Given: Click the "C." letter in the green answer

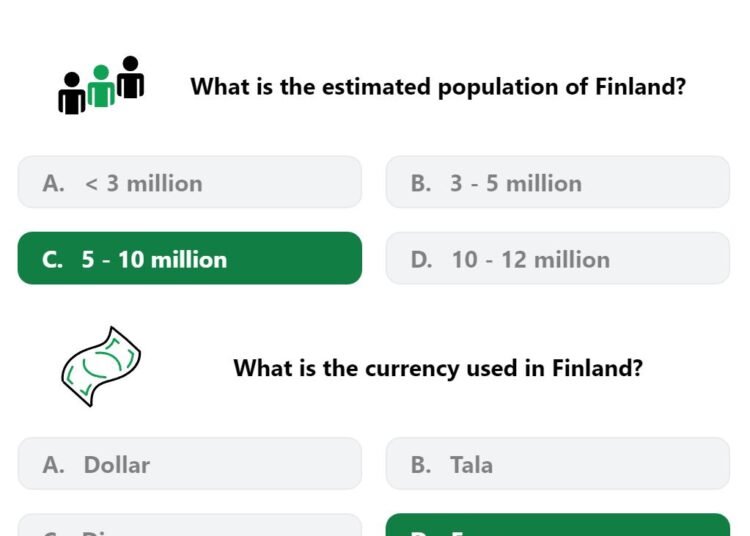Looking at the screenshot, I should click(52, 260).
